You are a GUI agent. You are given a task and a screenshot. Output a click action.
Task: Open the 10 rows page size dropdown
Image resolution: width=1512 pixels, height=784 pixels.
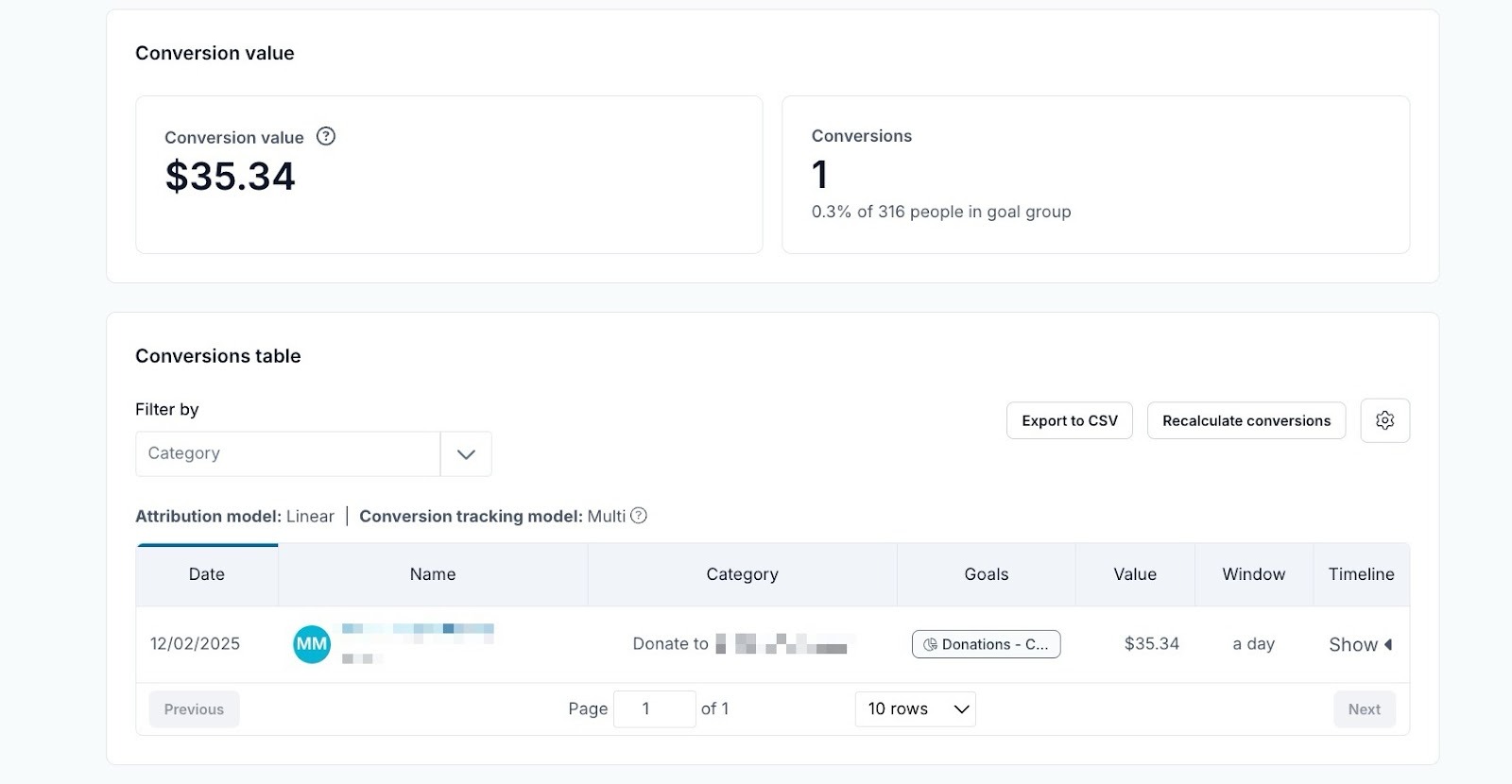click(x=915, y=709)
